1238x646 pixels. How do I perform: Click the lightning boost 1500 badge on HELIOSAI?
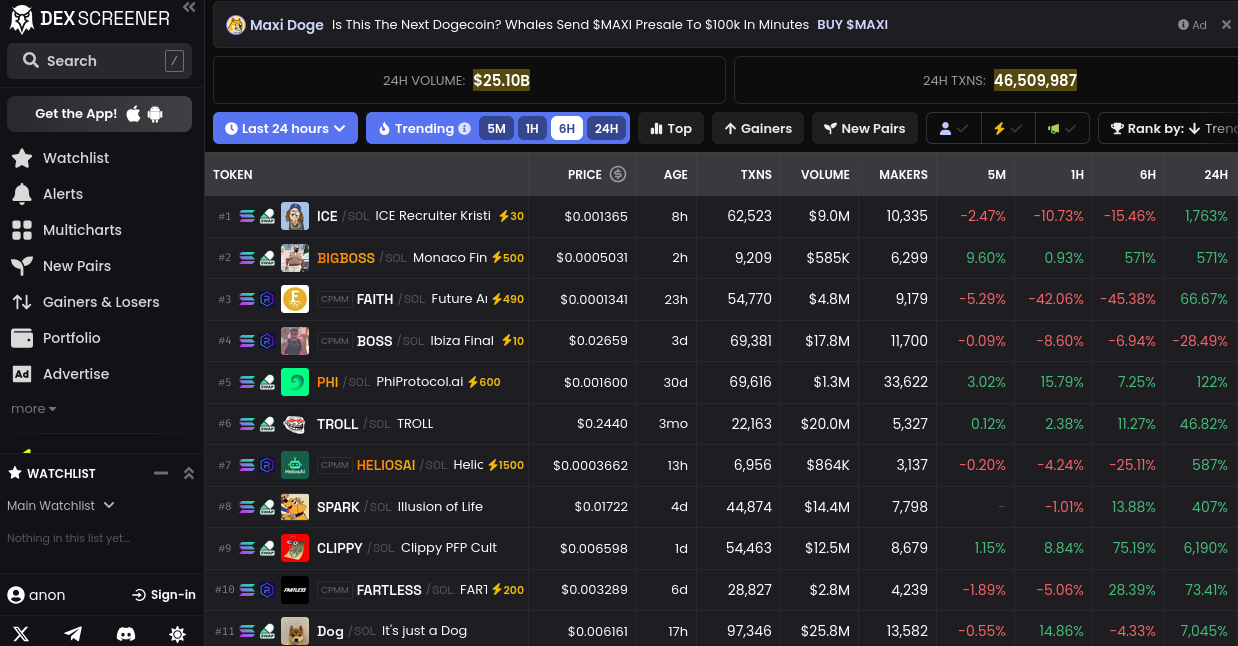pyautogui.click(x=506, y=465)
